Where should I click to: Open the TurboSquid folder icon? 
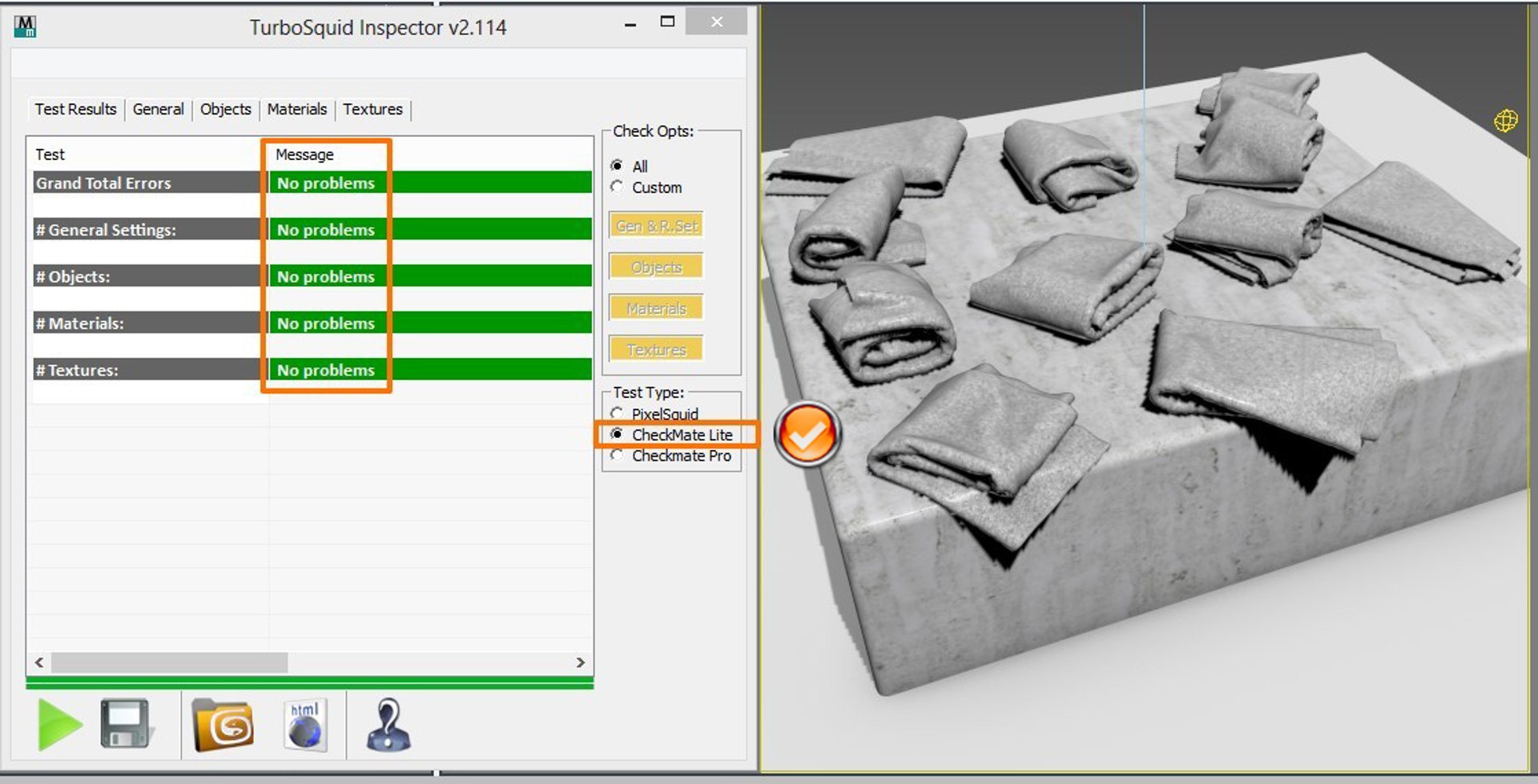(223, 726)
